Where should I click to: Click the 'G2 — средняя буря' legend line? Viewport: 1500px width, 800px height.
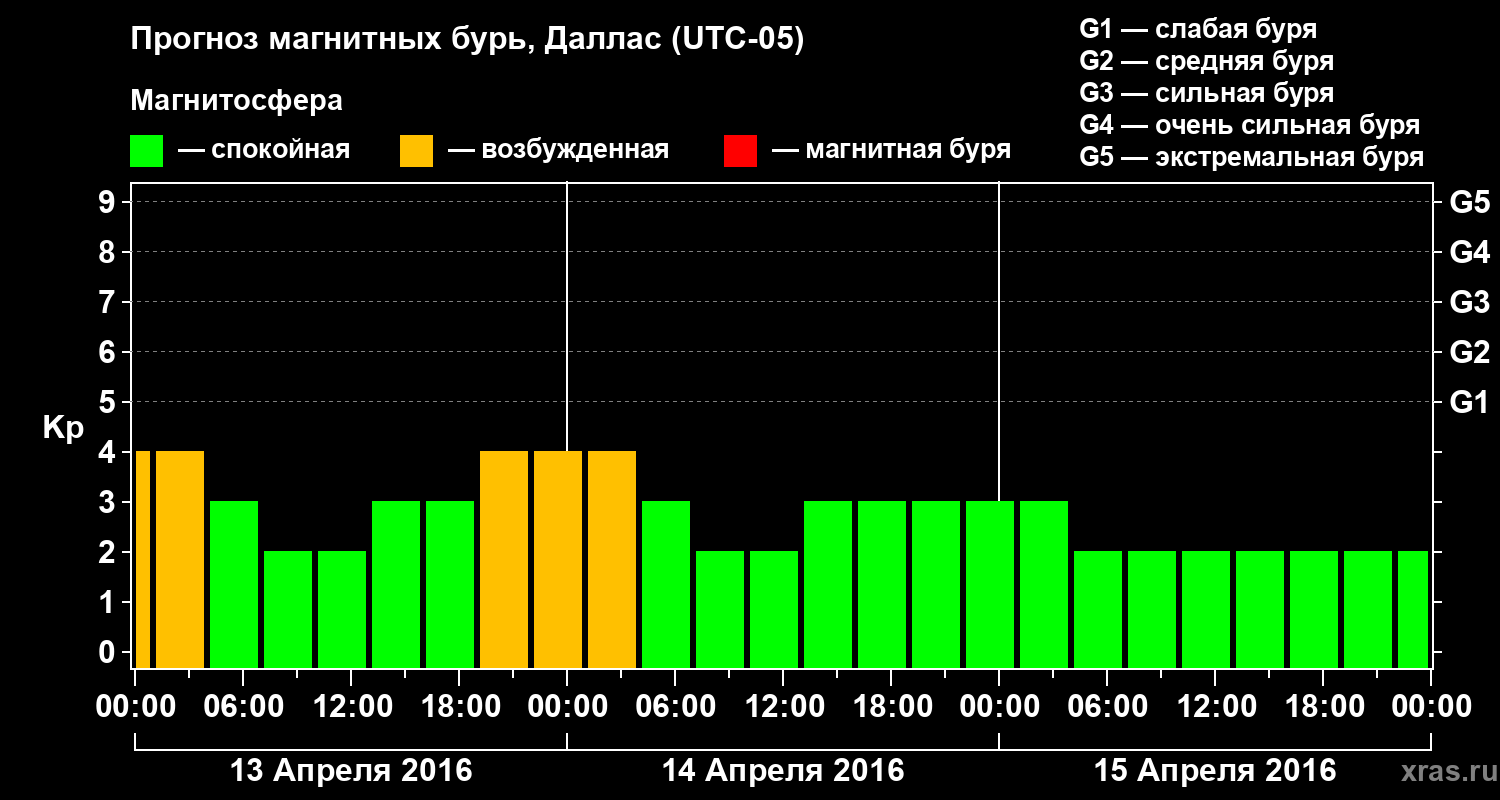[x=1206, y=61]
